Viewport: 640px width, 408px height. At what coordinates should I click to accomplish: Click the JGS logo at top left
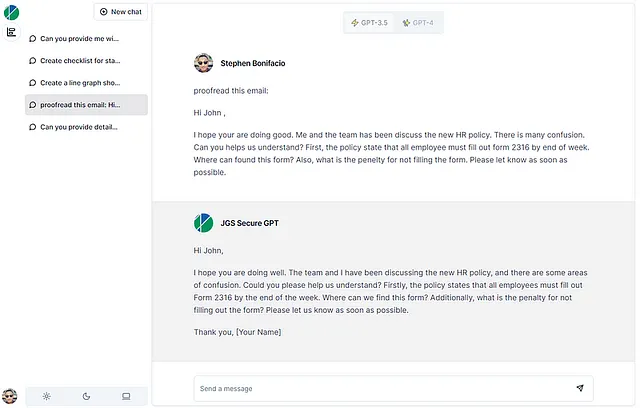[x=11, y=13]
